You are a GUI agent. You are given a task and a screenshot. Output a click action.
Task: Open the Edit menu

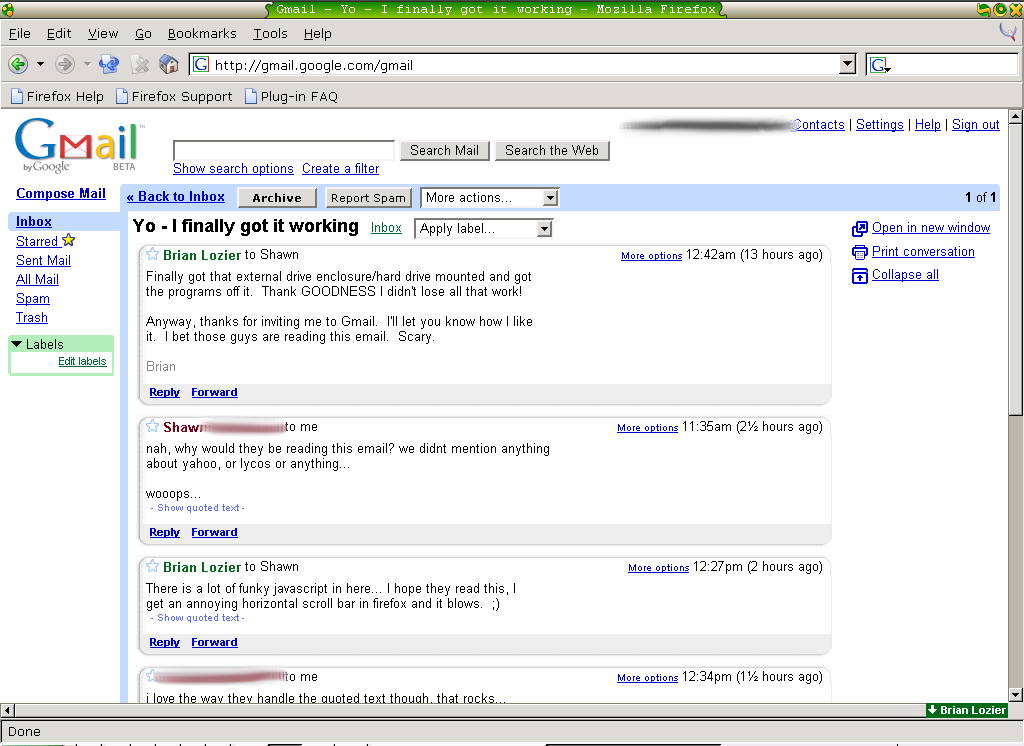pos(59,33)
